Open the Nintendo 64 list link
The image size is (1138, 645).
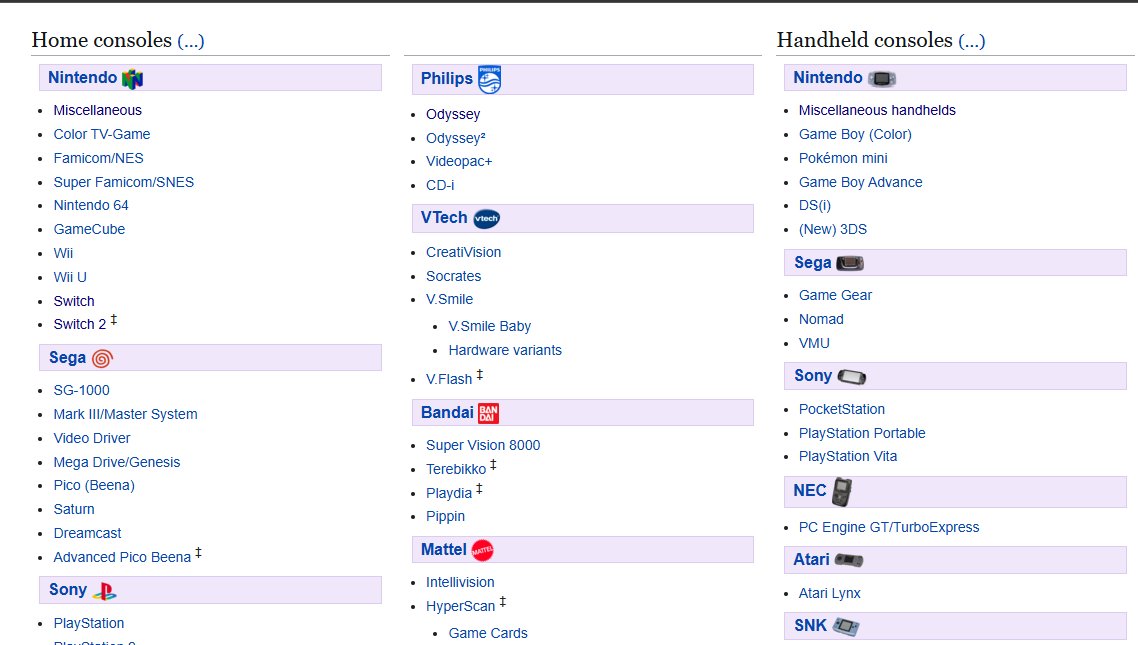click(x=91, y=205)
